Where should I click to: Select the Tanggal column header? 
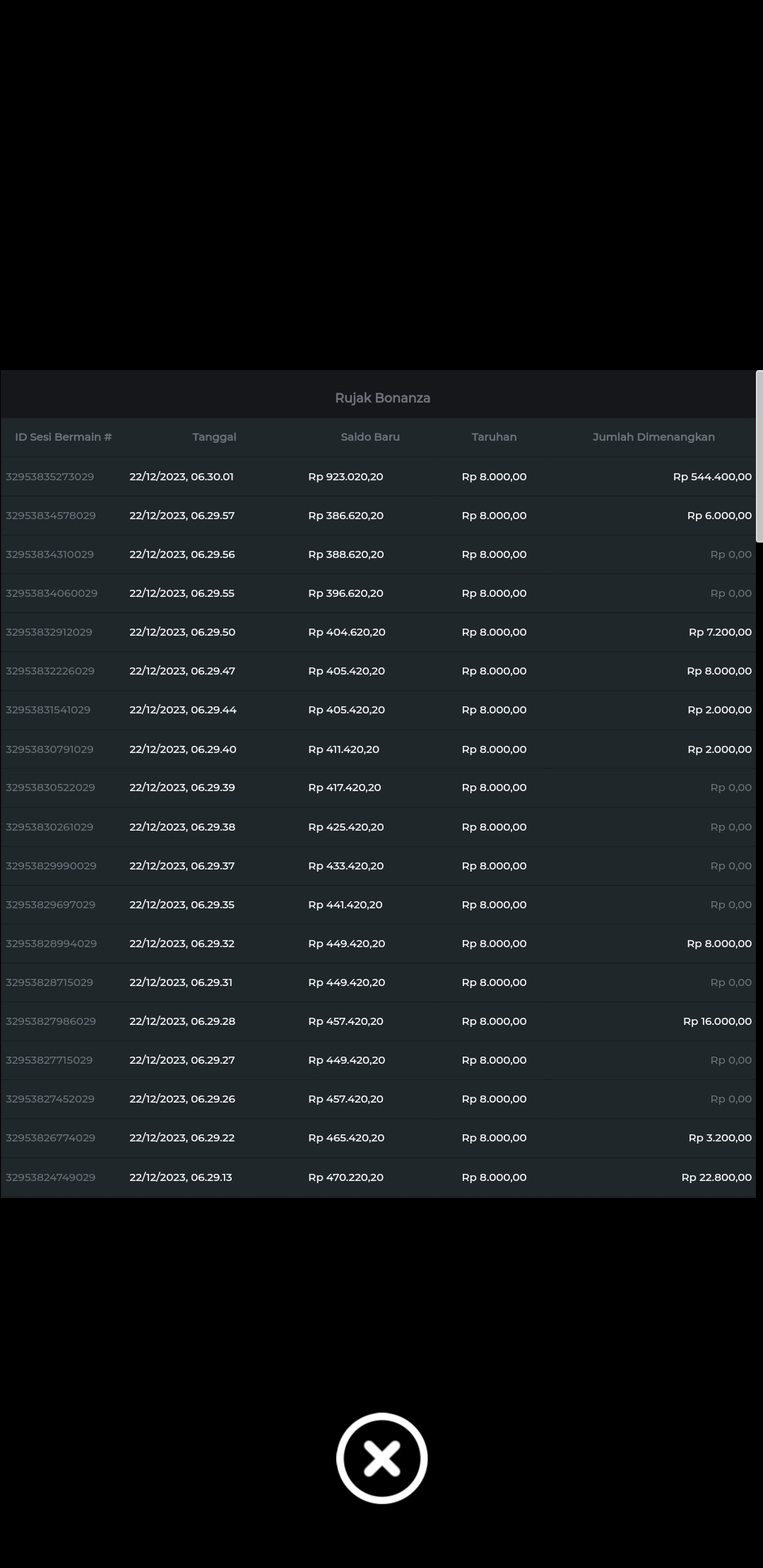tap(214, 437)
